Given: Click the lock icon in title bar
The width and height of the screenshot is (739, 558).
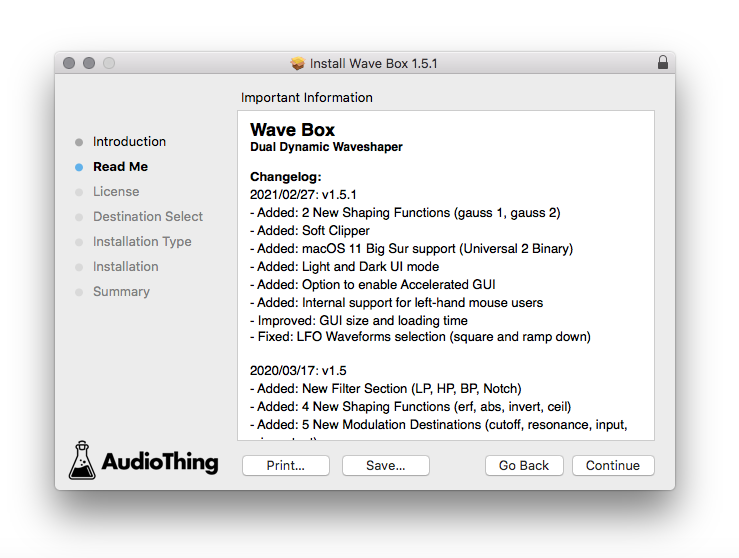Looking at the screenshot, I should point(662,63).
